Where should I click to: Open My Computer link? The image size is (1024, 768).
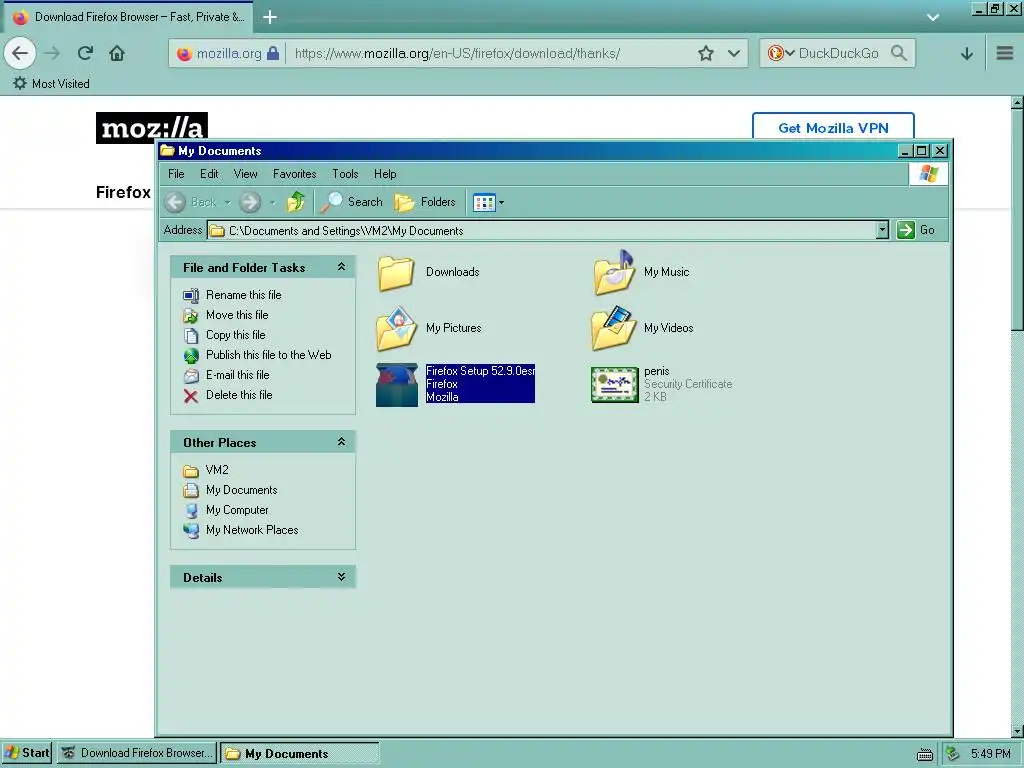[237, 509]
